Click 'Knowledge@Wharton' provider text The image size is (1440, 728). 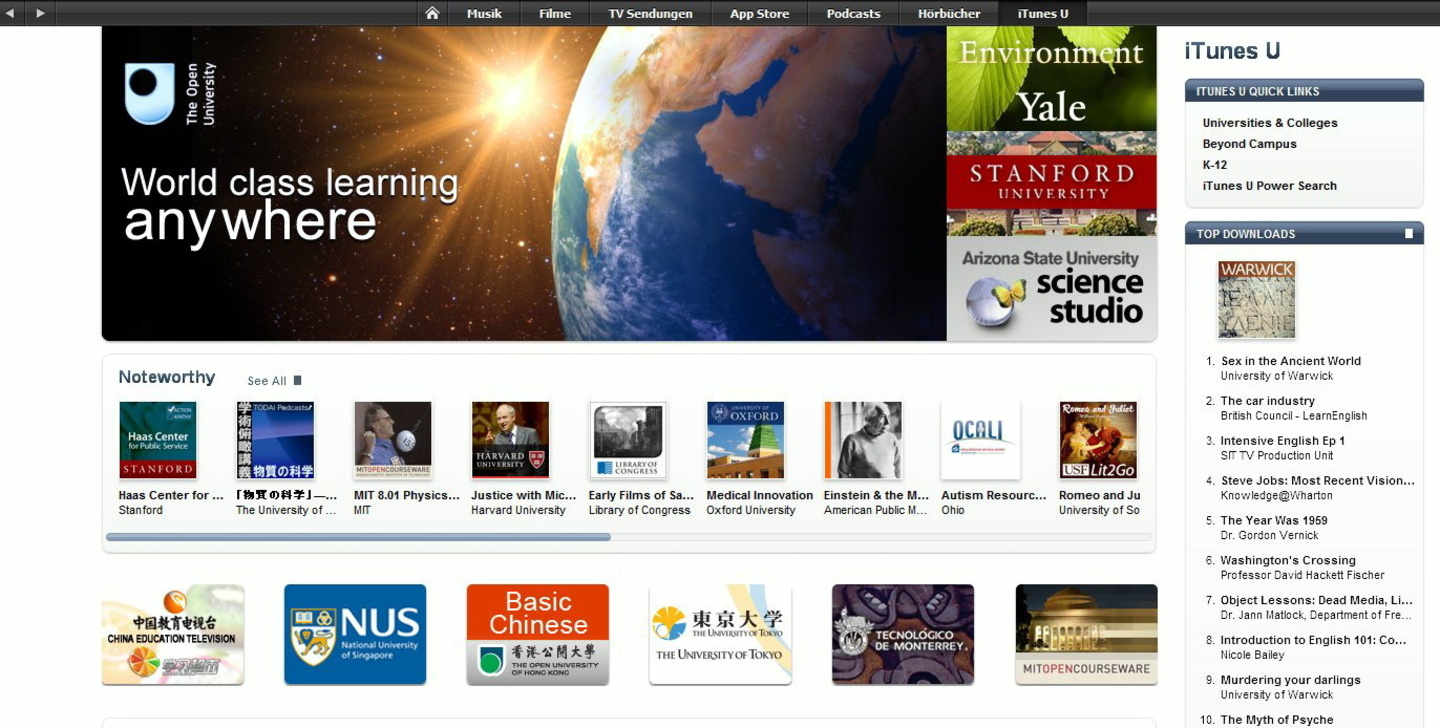[1276, 496]
